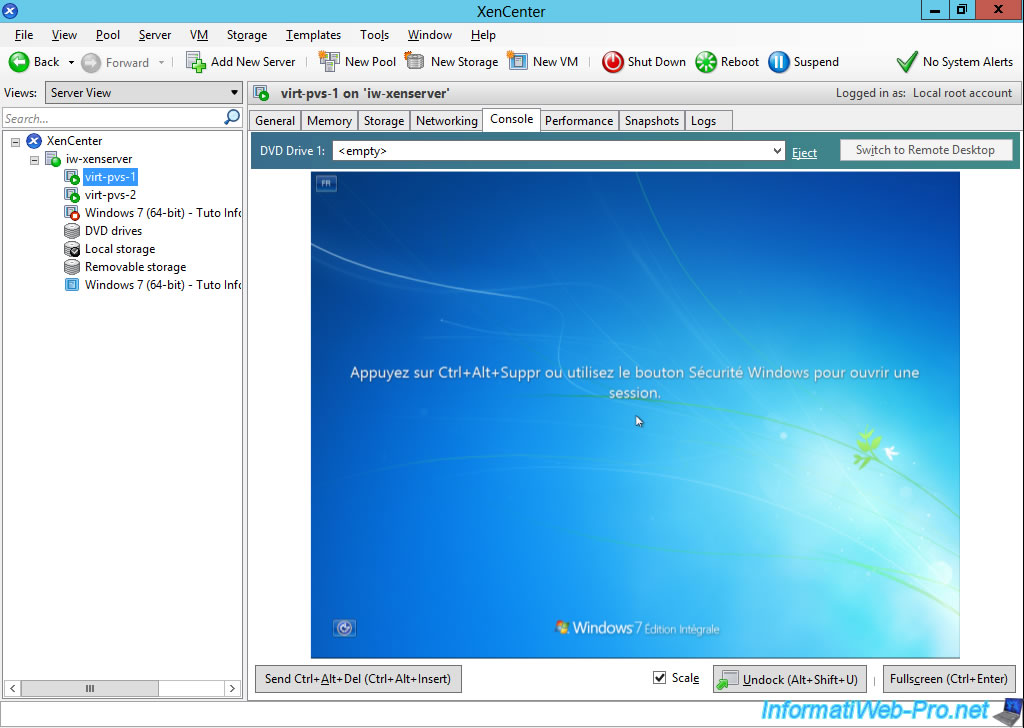Click the Search input field

(112, 118)
